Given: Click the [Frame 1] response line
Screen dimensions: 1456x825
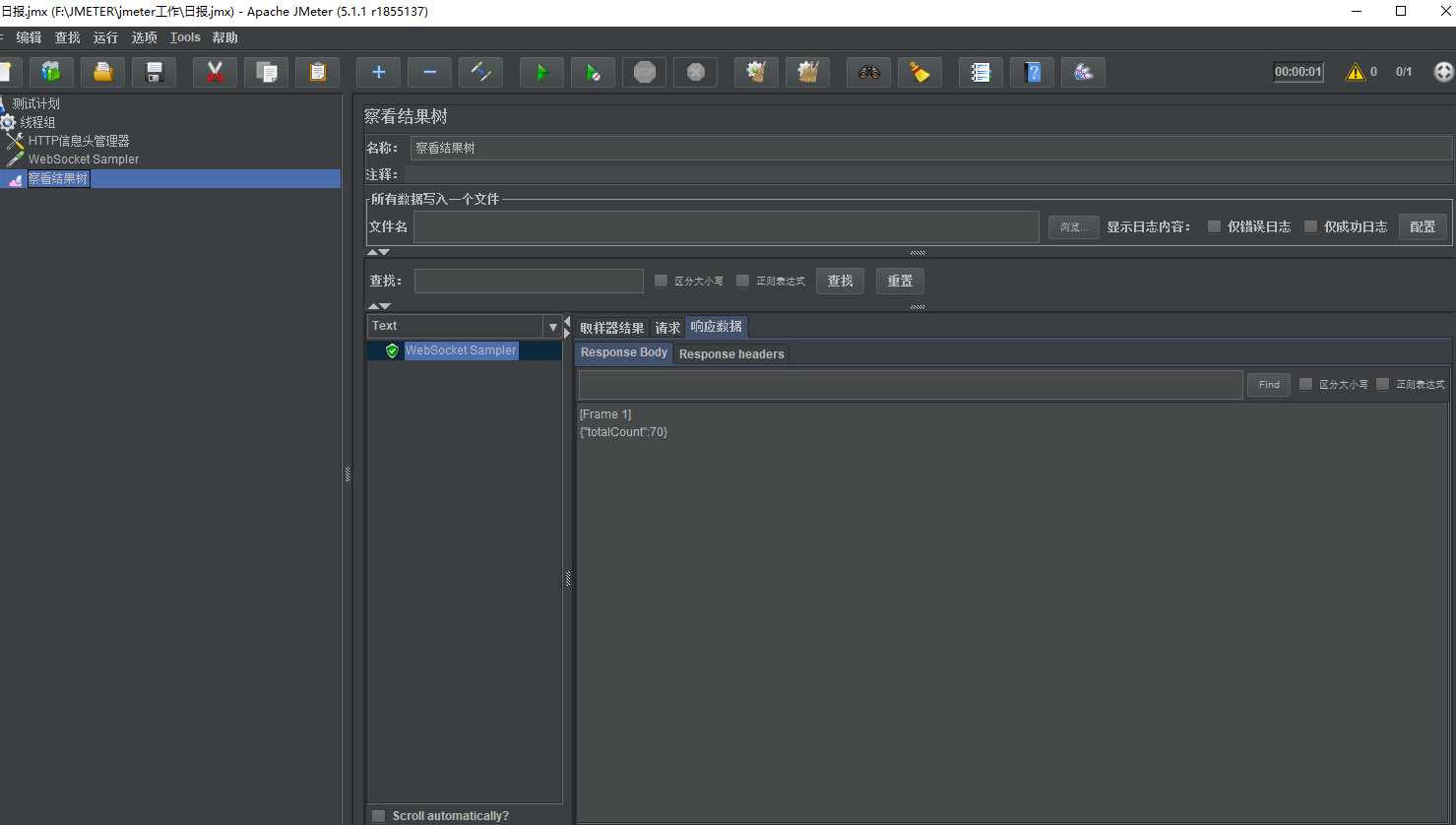Looking at the screenshot, I should click(605, 414).
